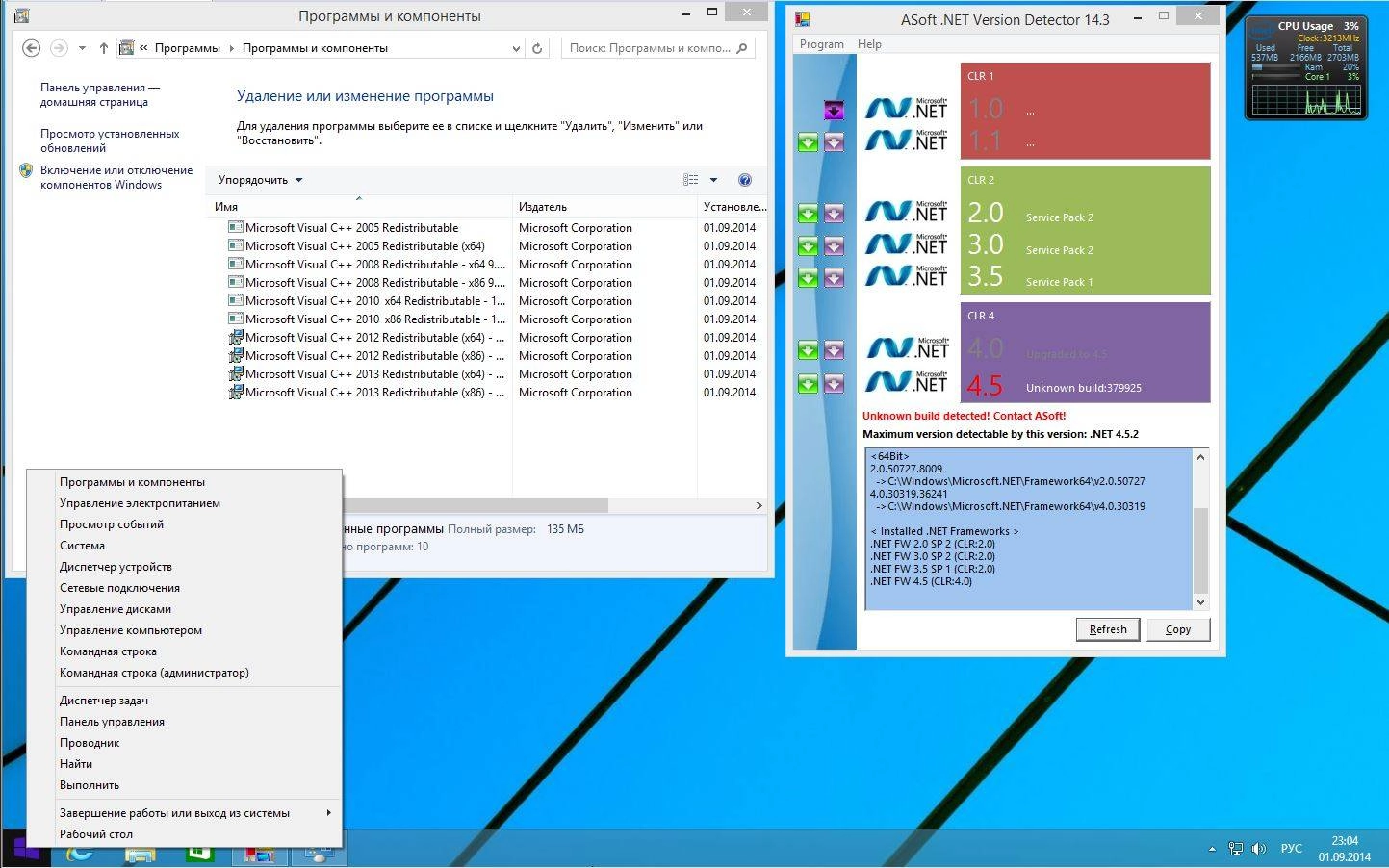Click green download arrow for .NET 4.5

pyautogui.click(x=808, y=384)
